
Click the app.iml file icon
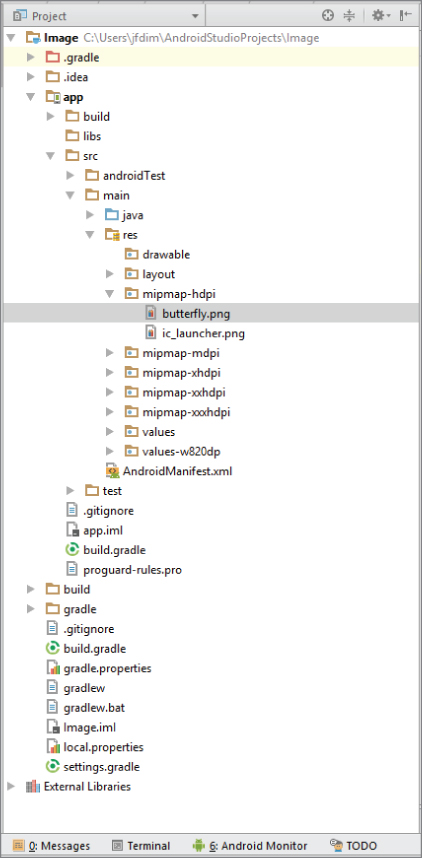(72, 530)
